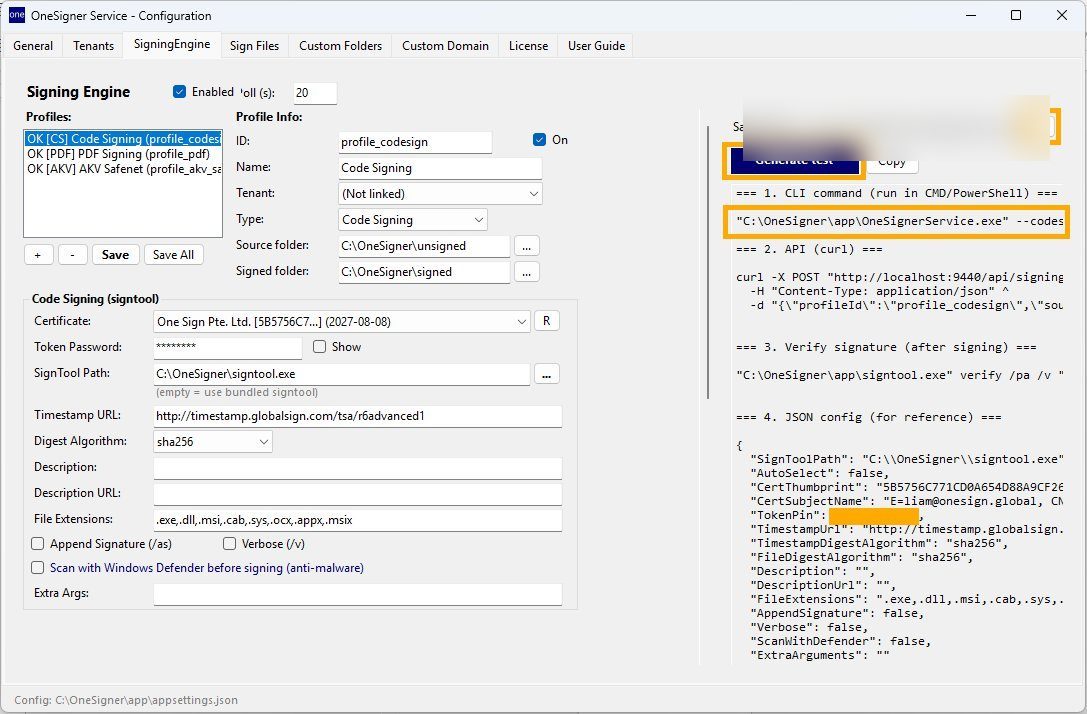Select the Code Signing profile in list

pyautogui.click(x=123, y=139)
